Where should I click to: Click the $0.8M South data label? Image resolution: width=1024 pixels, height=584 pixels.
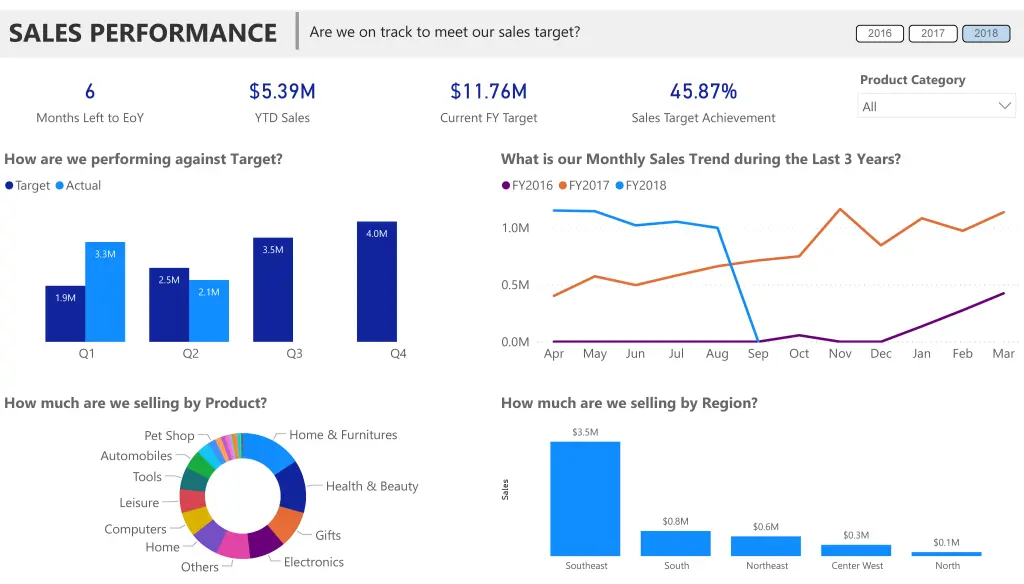[675, 521]
